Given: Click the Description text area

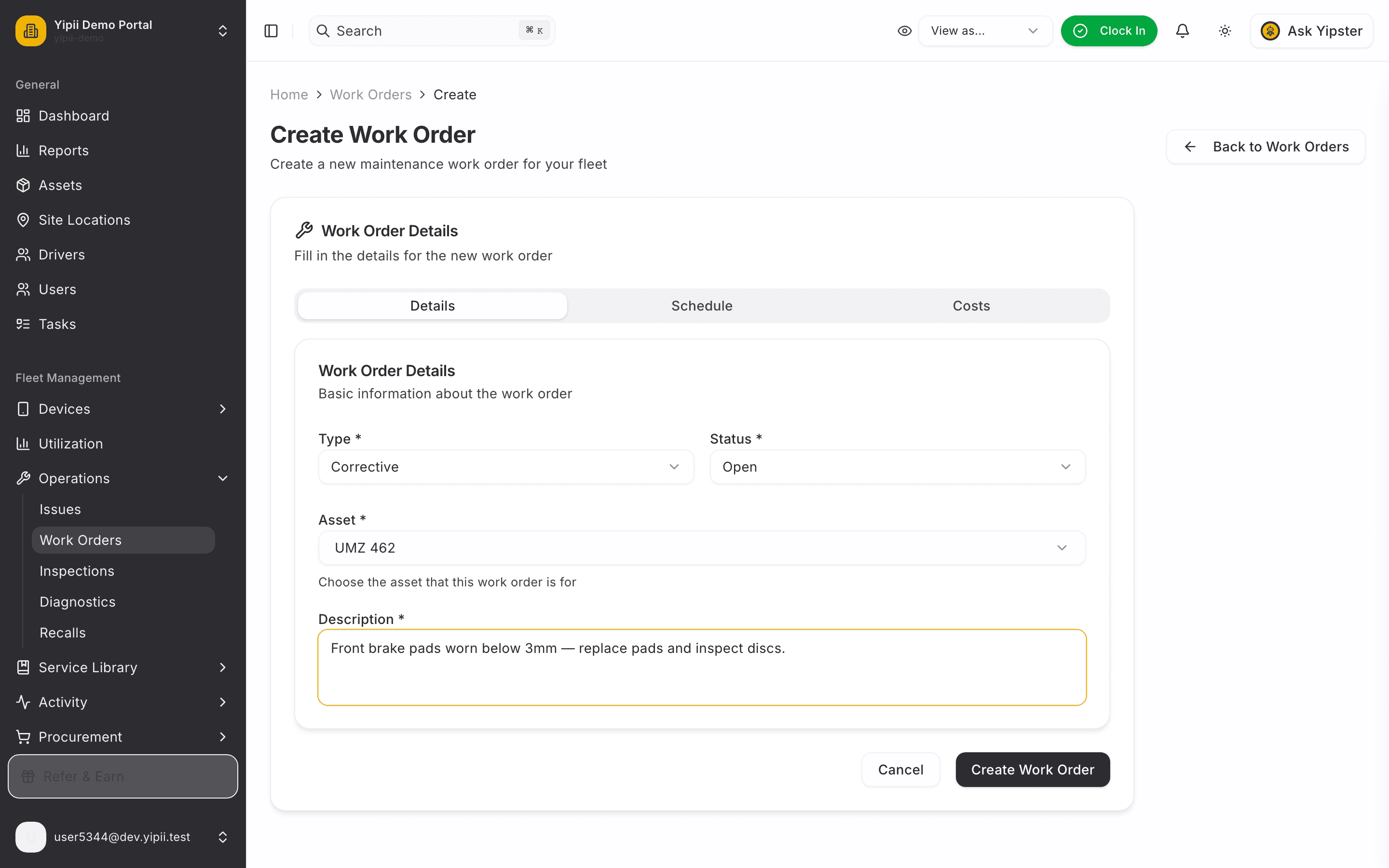Looking at the screenshot, I should pyautogui.click(x=702, y=668).
